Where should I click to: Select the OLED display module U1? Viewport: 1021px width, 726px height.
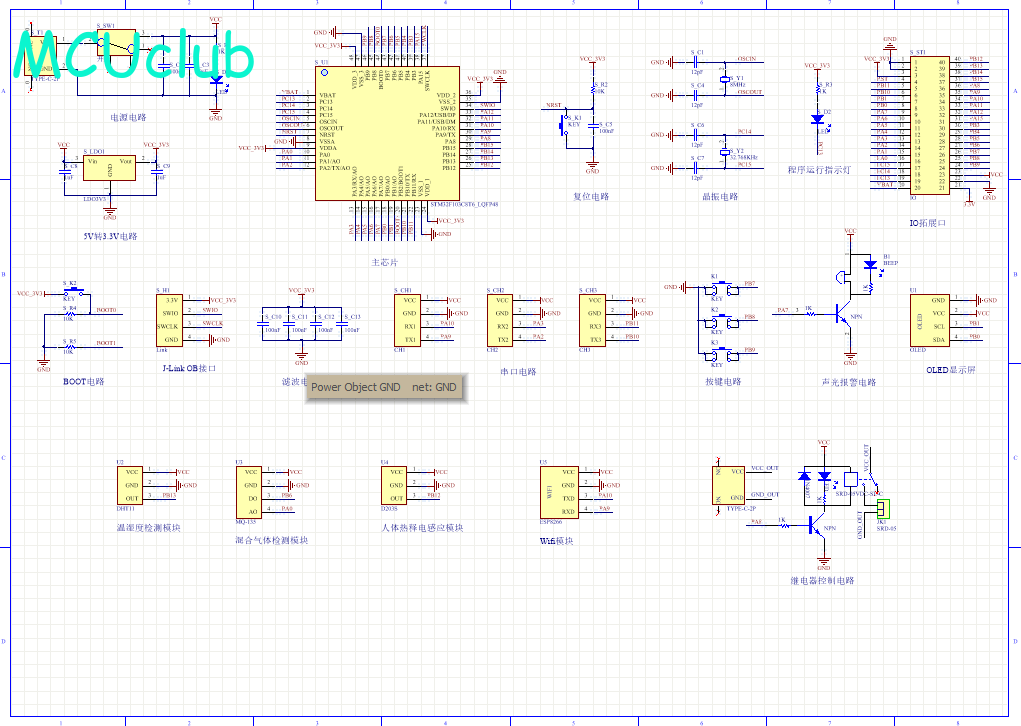[930, 320]
